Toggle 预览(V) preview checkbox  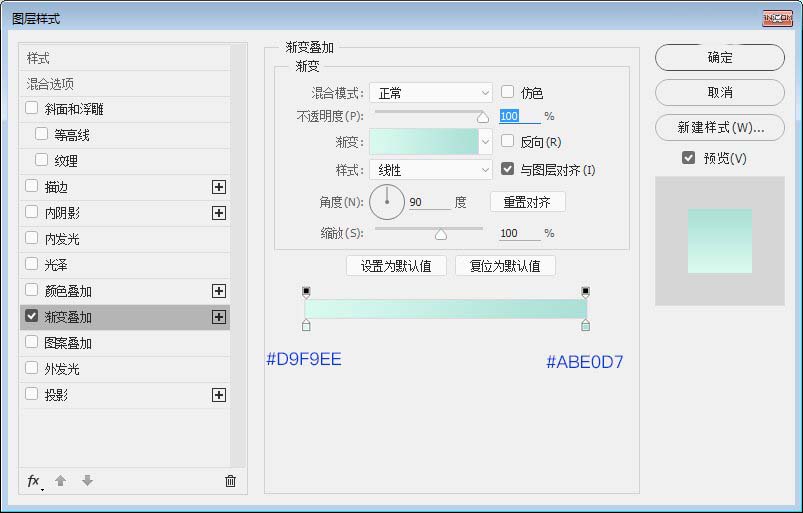689,158
